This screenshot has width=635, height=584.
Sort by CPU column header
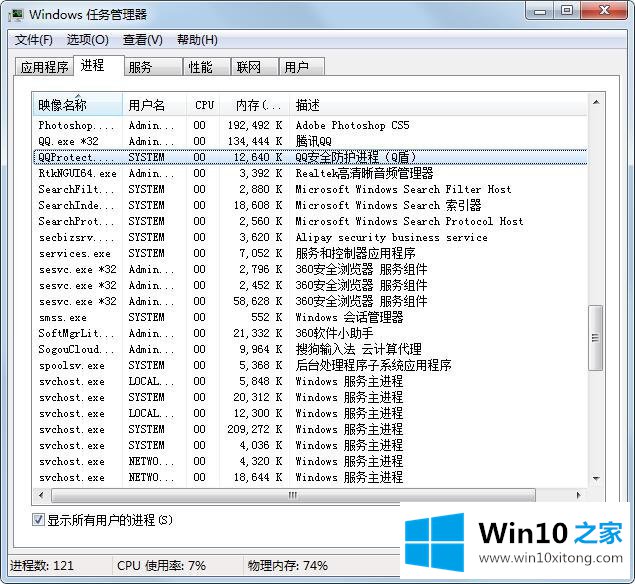203,105
